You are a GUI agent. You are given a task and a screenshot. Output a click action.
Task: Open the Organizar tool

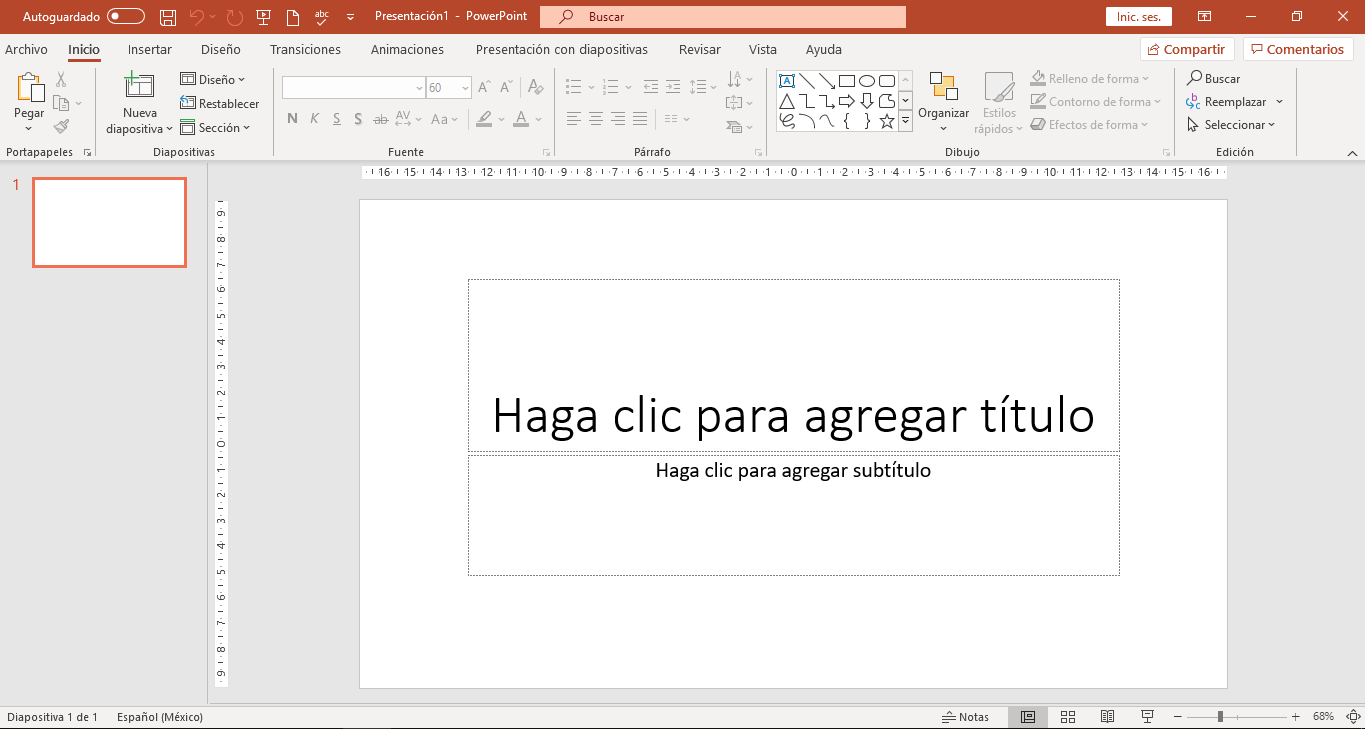point(943,102)
